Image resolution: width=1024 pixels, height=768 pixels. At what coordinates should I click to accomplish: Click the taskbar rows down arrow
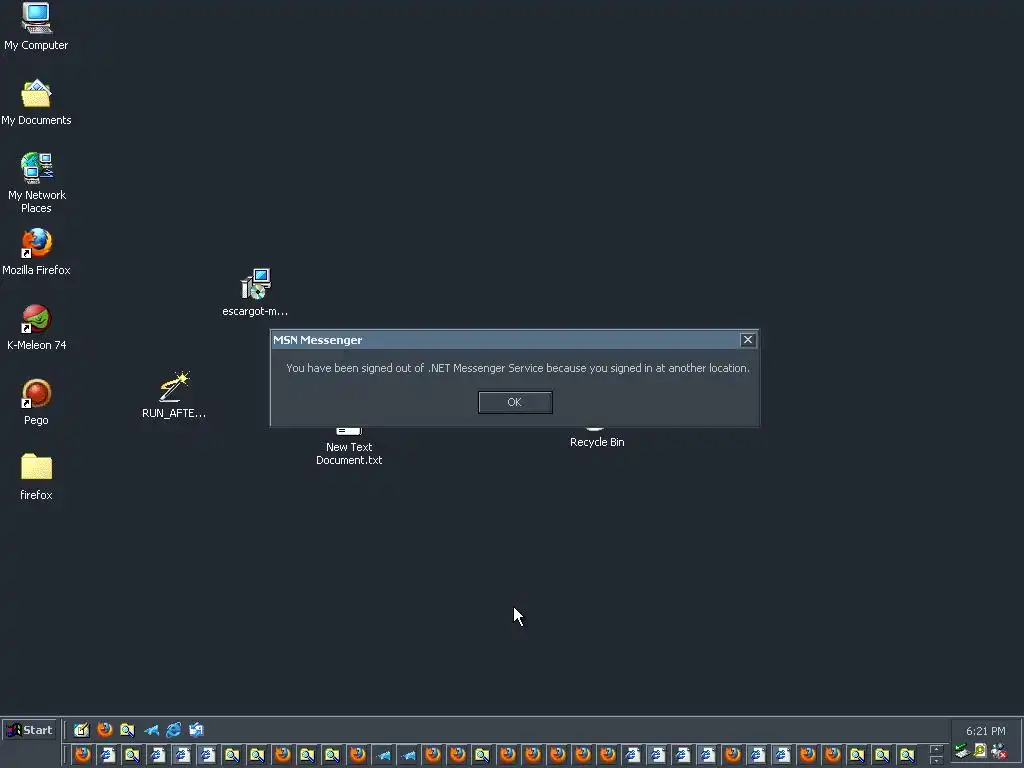tap(936, 760)
